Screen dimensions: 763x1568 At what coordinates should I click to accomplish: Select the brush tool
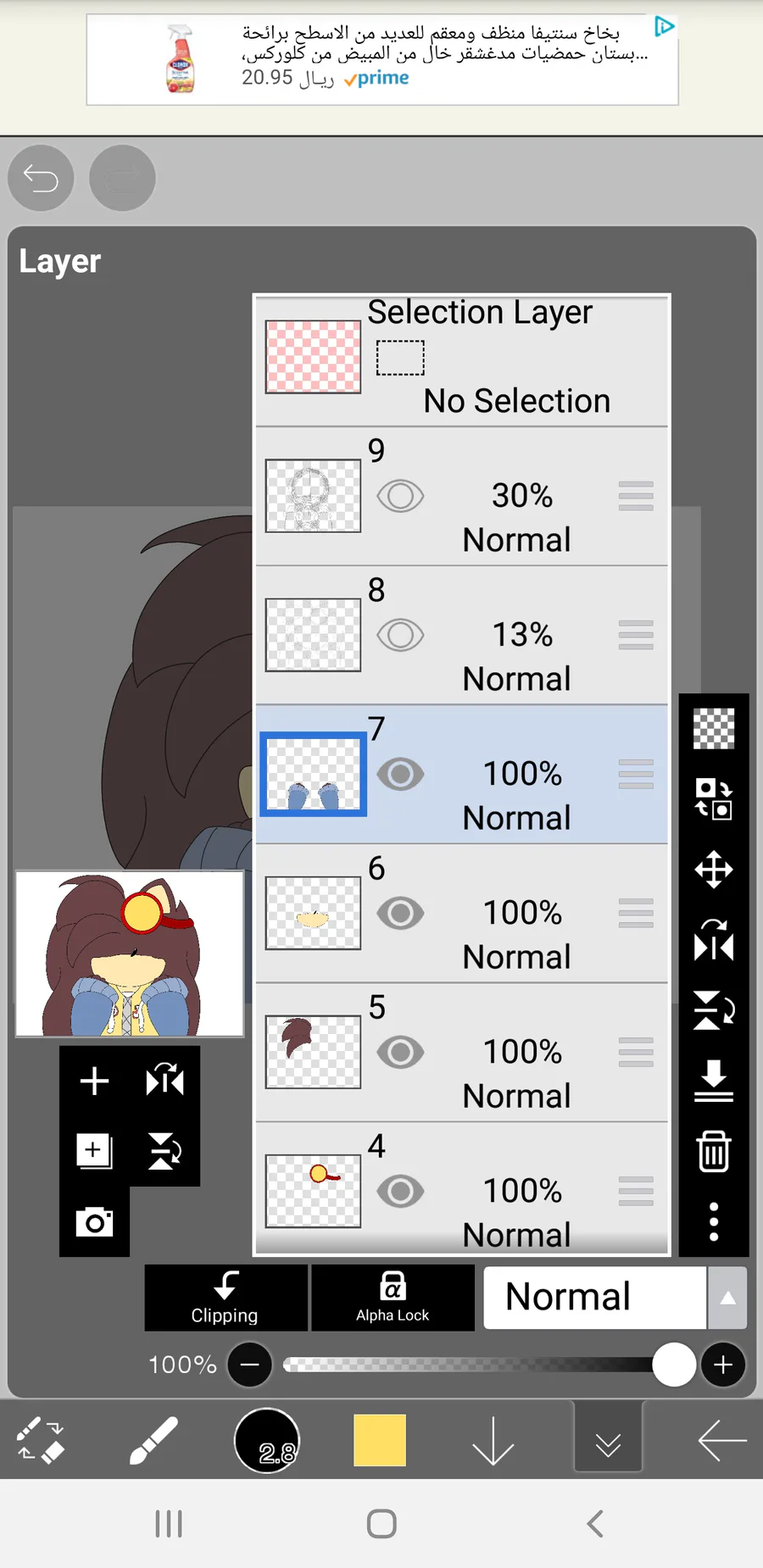click(153, 1440)
